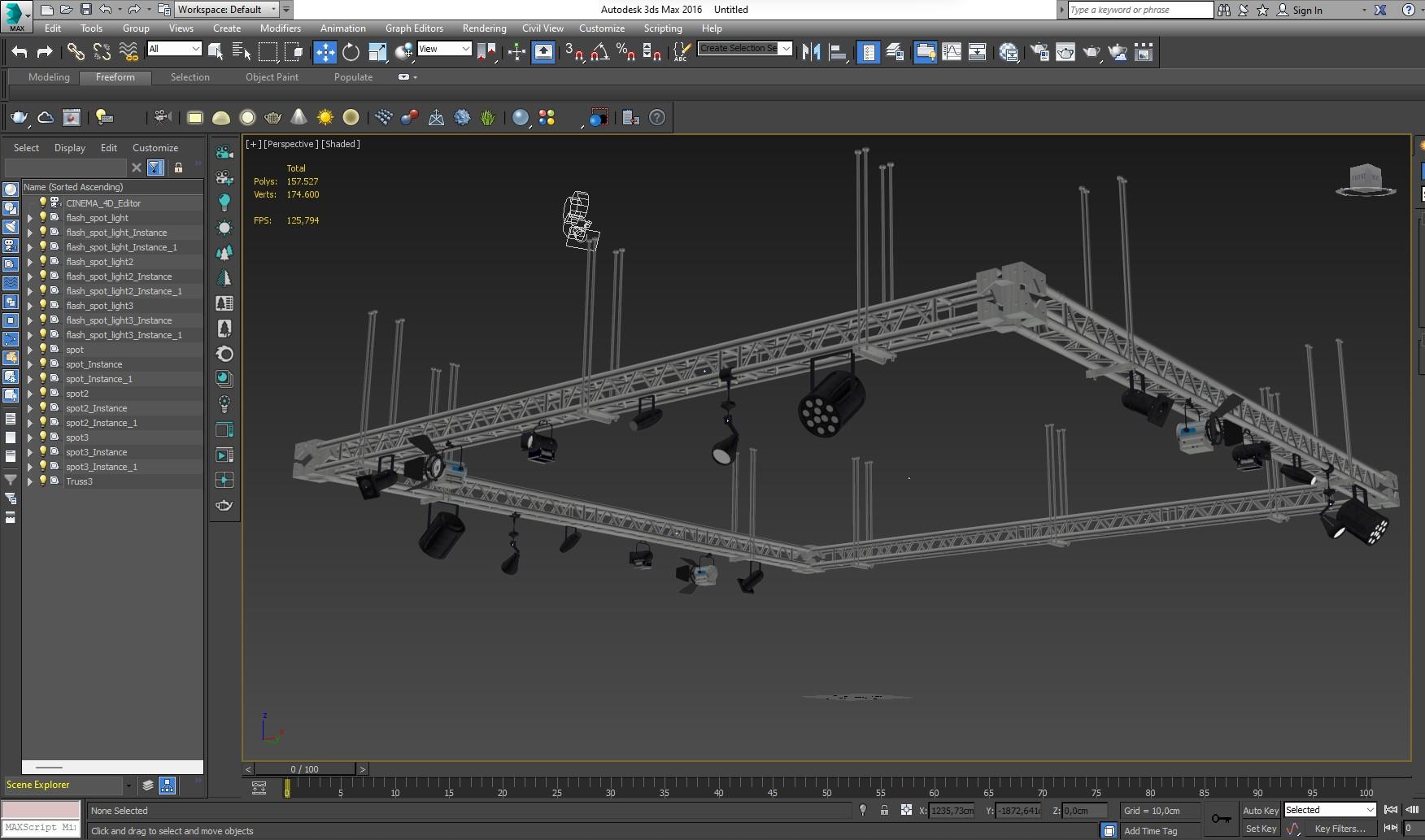Click the camera creation icon in the ribbon
This screenshot has width=1425, height=840.
point(162,117)
